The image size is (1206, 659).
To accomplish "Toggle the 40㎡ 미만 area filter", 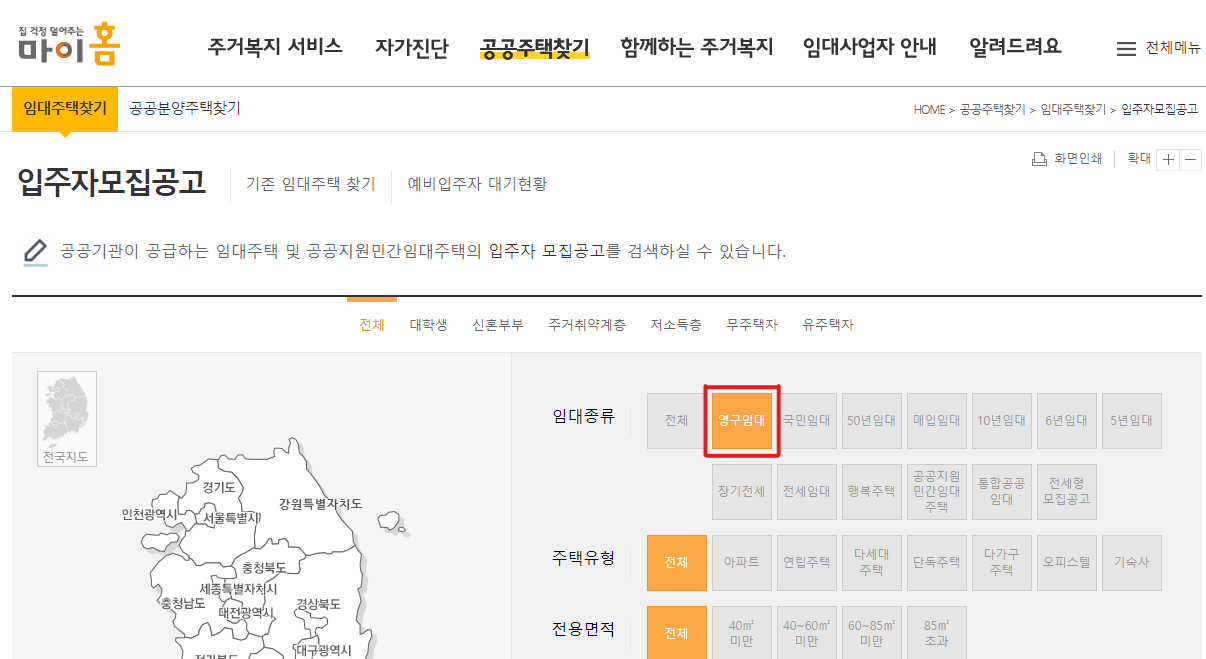I will click(x=741, y=631).
